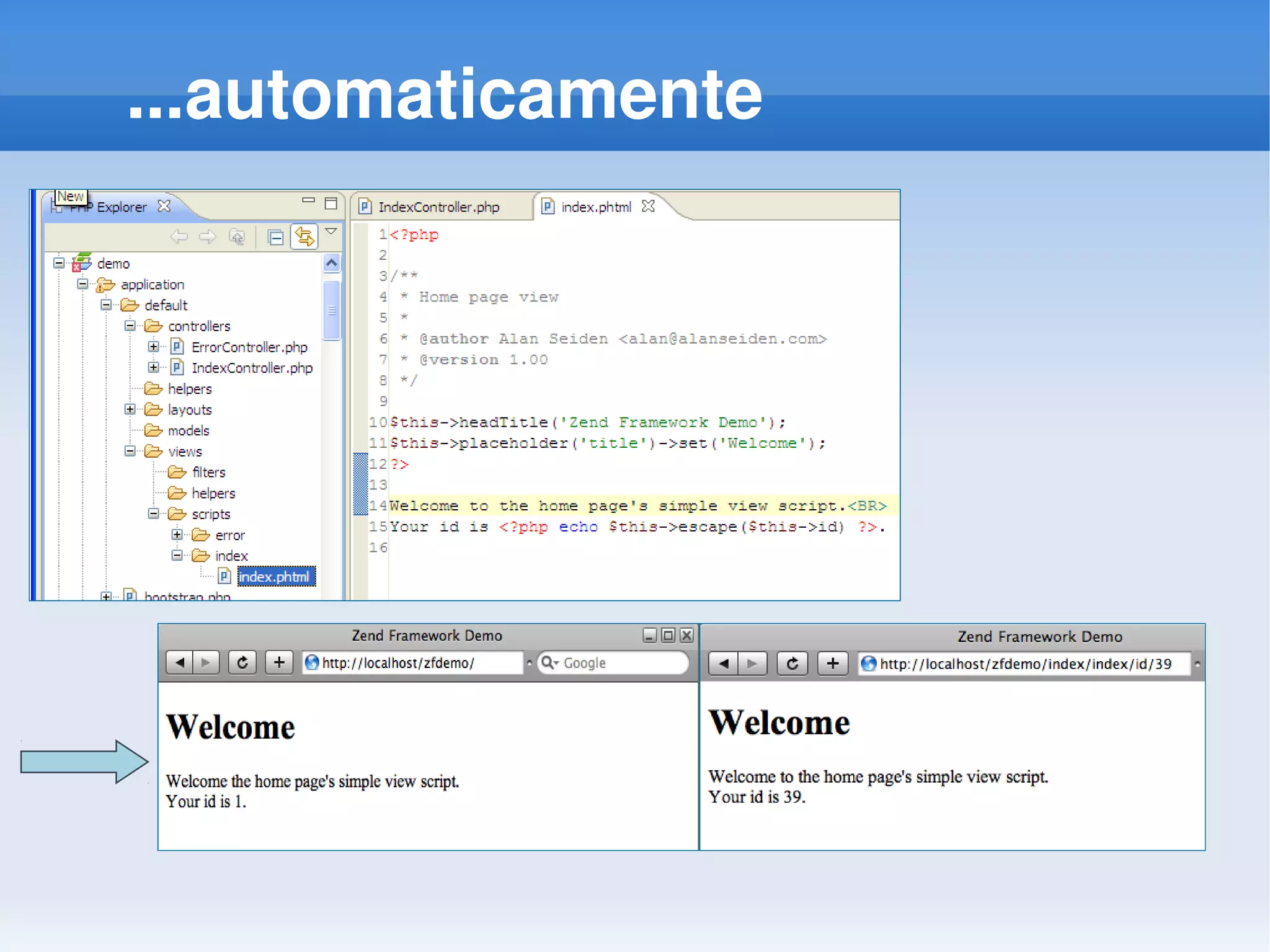Click the Up-level icon in PHP Explorer toolbar
The height and width of the screenshot is (952, 1270).
point(237,236)
